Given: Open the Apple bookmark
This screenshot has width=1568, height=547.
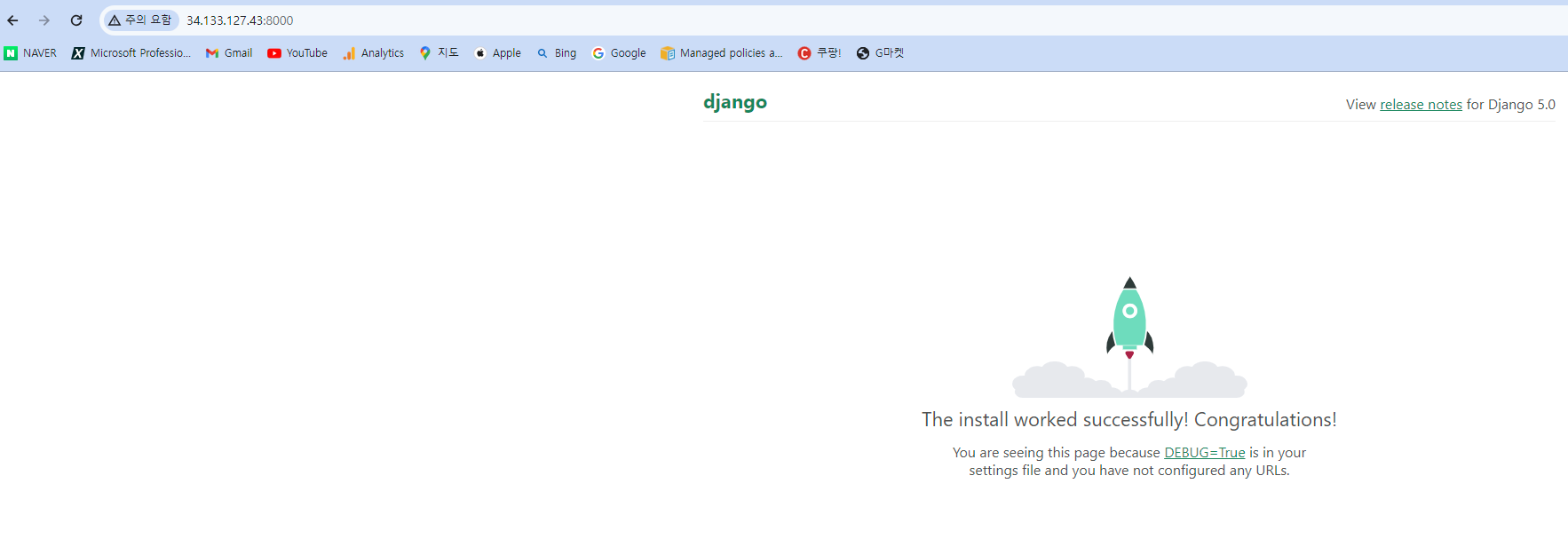Looking at the screenshot, I should 497,53.
